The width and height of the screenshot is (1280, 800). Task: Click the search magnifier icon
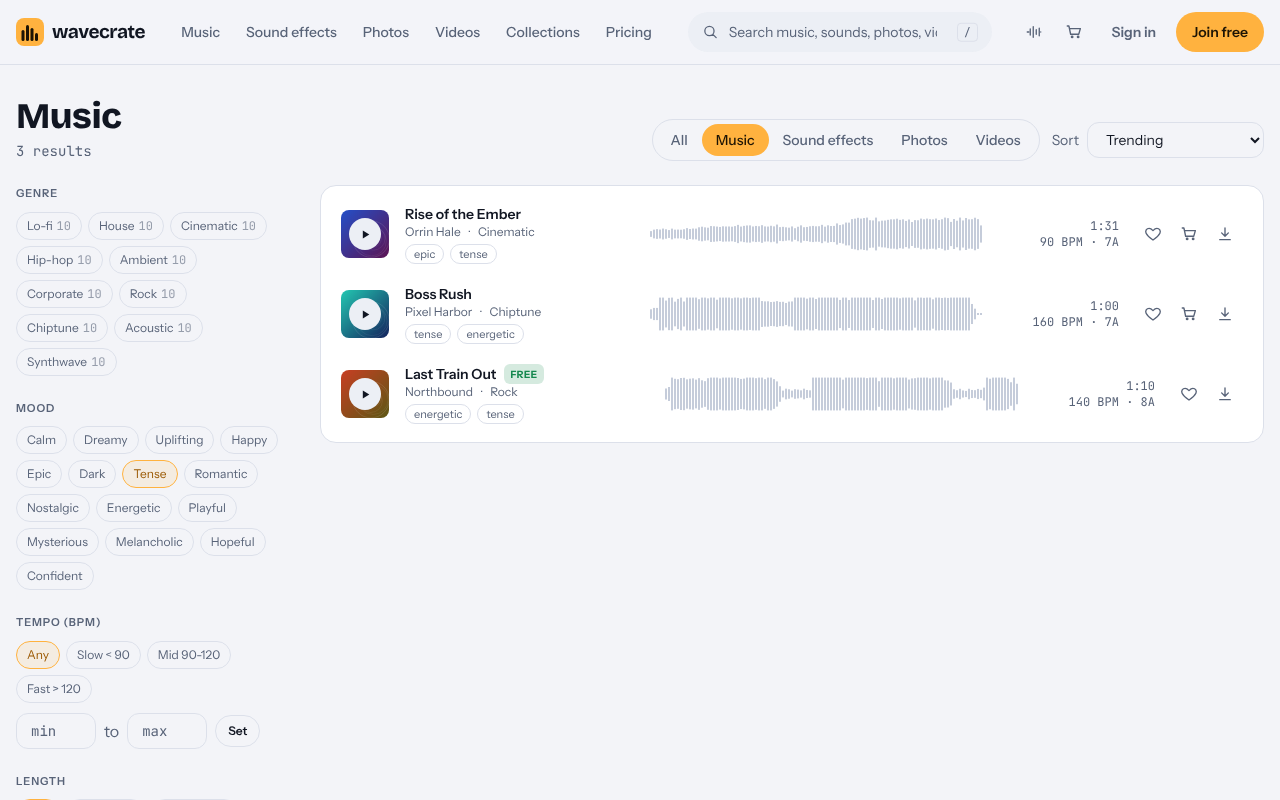click(x=711, y=32)
